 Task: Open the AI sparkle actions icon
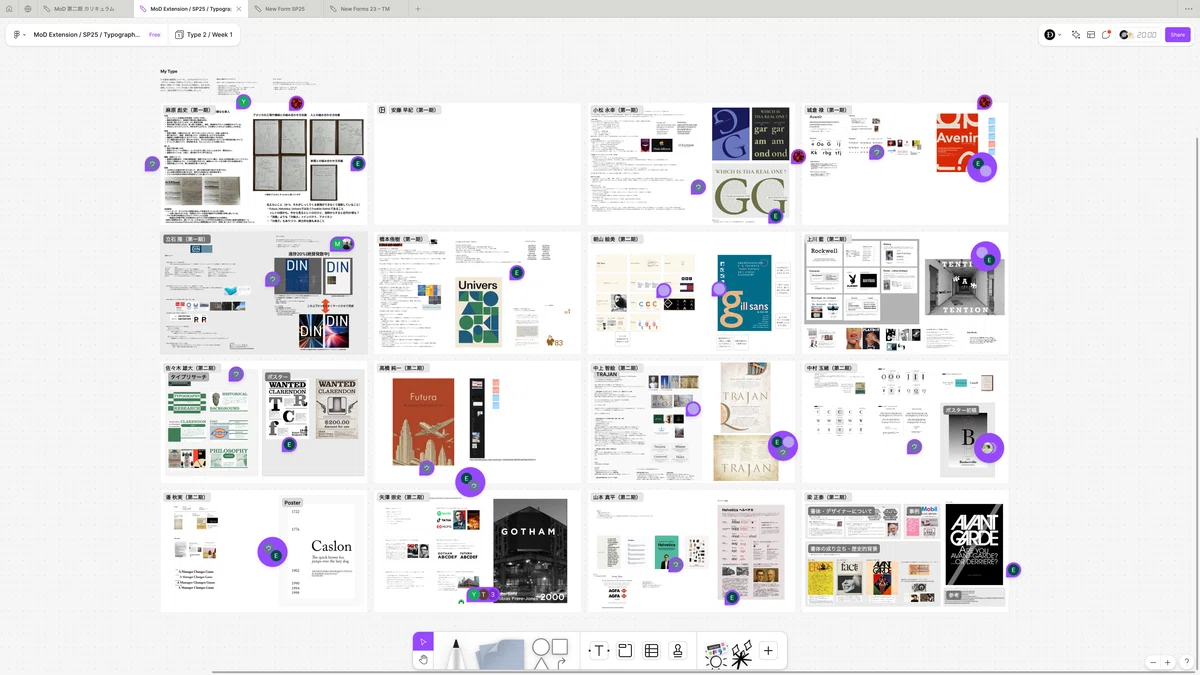pos(1076,34)
